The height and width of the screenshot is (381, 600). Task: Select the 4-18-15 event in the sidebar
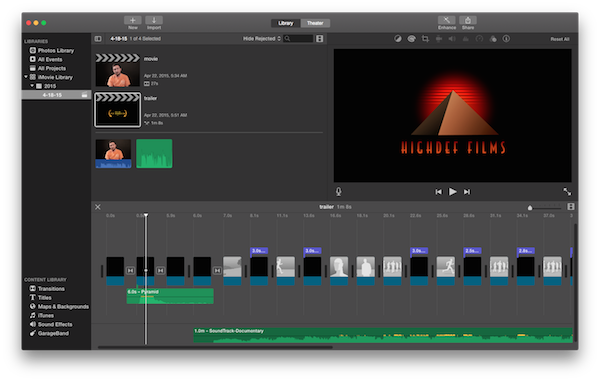[x=56, y=95]
